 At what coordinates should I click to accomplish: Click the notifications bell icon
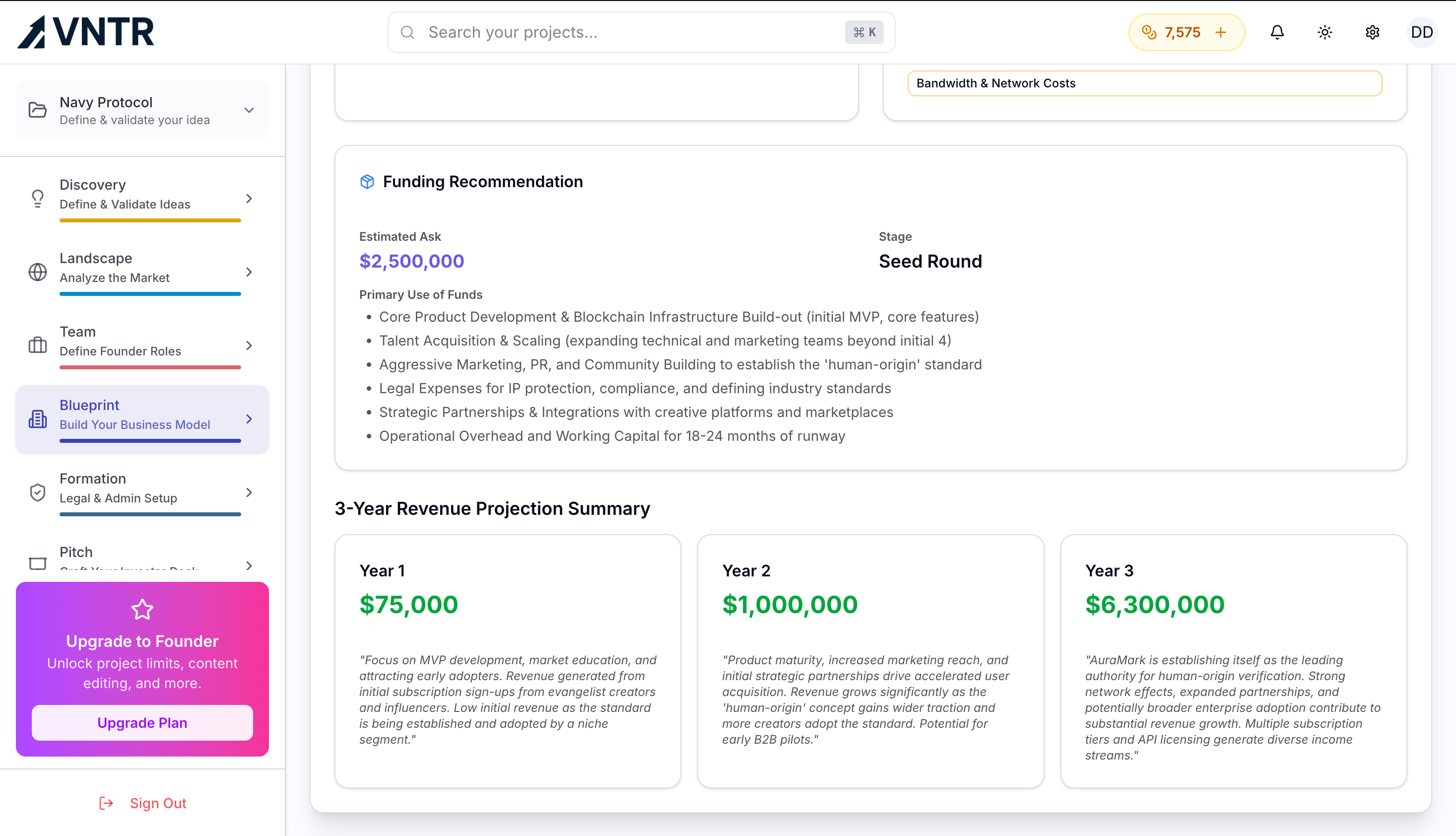[x=1277, y=32]
